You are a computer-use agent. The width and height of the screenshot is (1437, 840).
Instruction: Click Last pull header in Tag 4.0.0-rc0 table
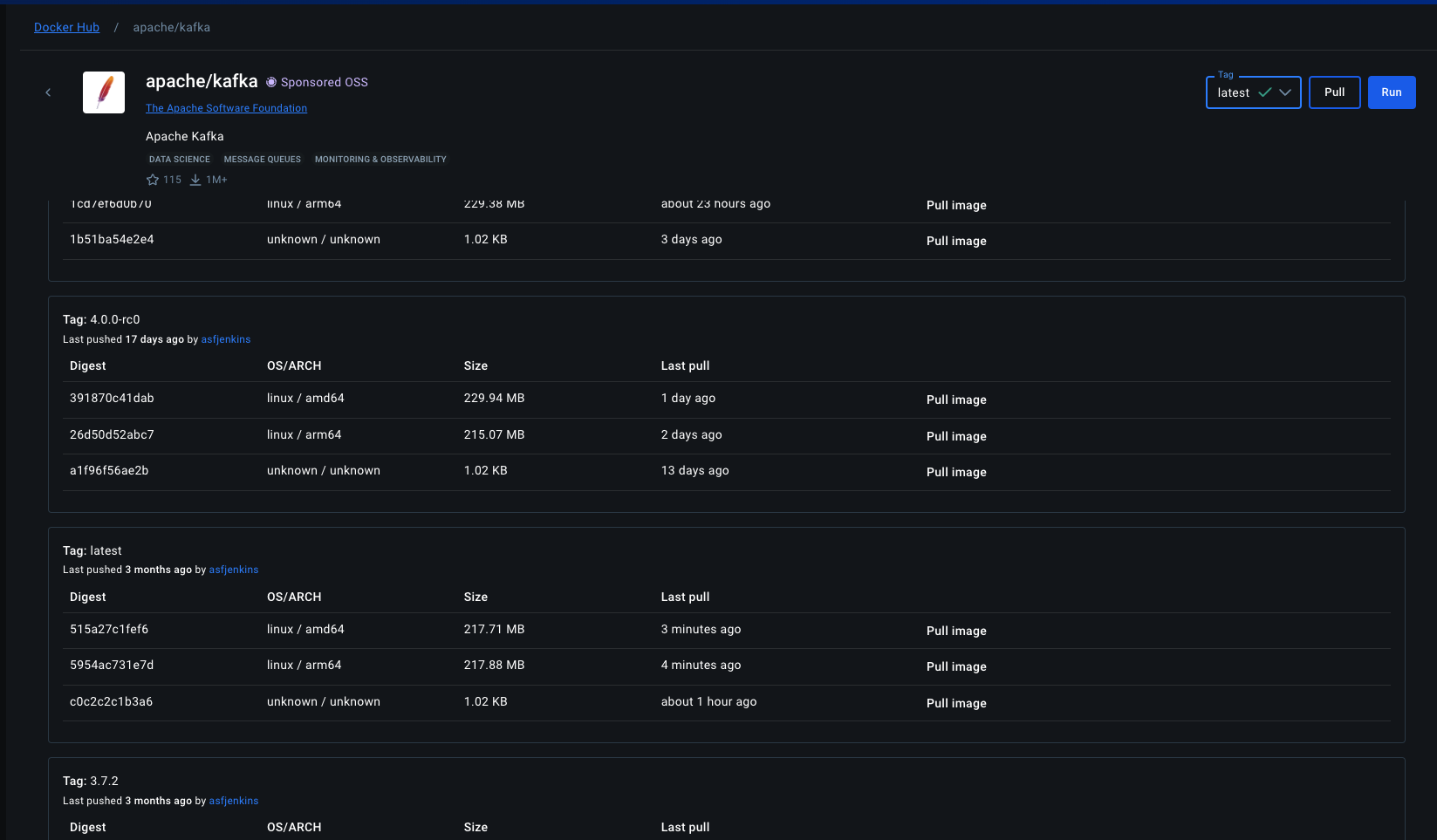click(685, 365)
